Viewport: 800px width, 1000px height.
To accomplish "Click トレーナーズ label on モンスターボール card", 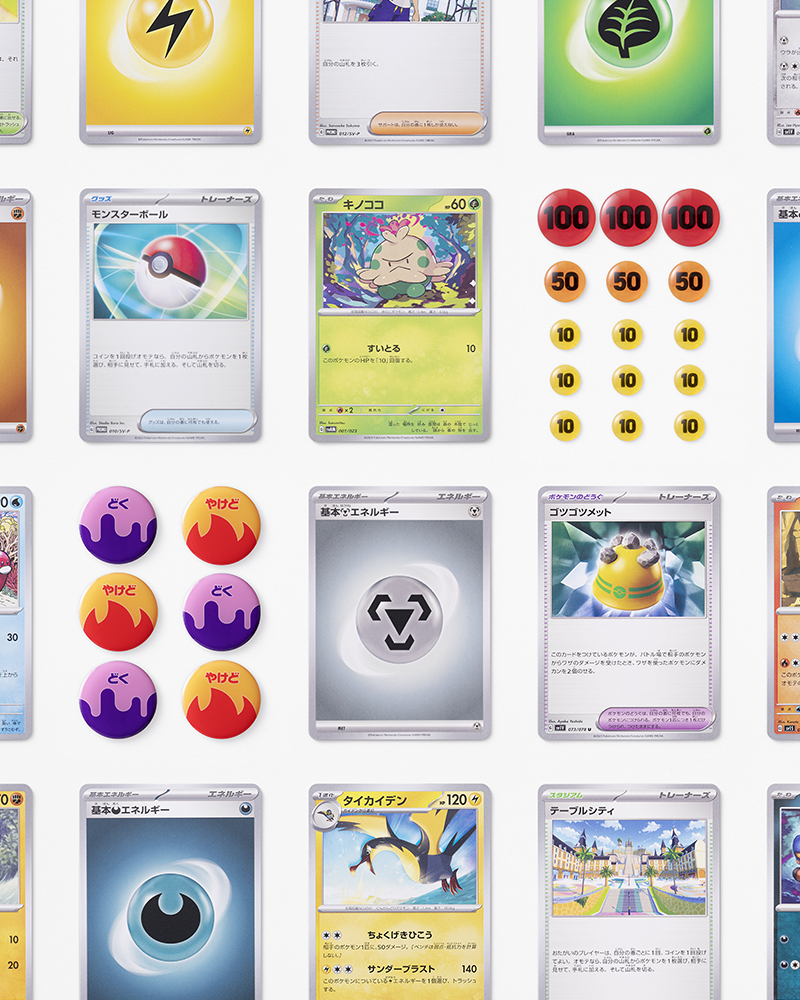I will pyautogui.click(x=226, y=199).
